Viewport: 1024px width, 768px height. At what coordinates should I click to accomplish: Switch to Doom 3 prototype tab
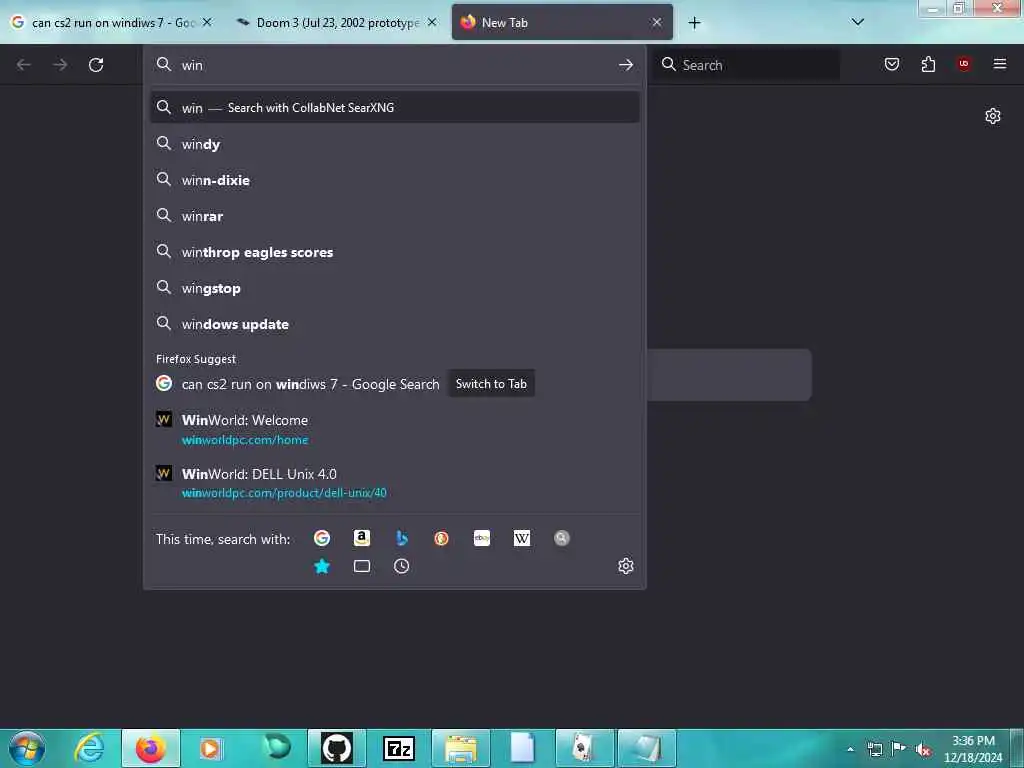click(x=336, y=22)
